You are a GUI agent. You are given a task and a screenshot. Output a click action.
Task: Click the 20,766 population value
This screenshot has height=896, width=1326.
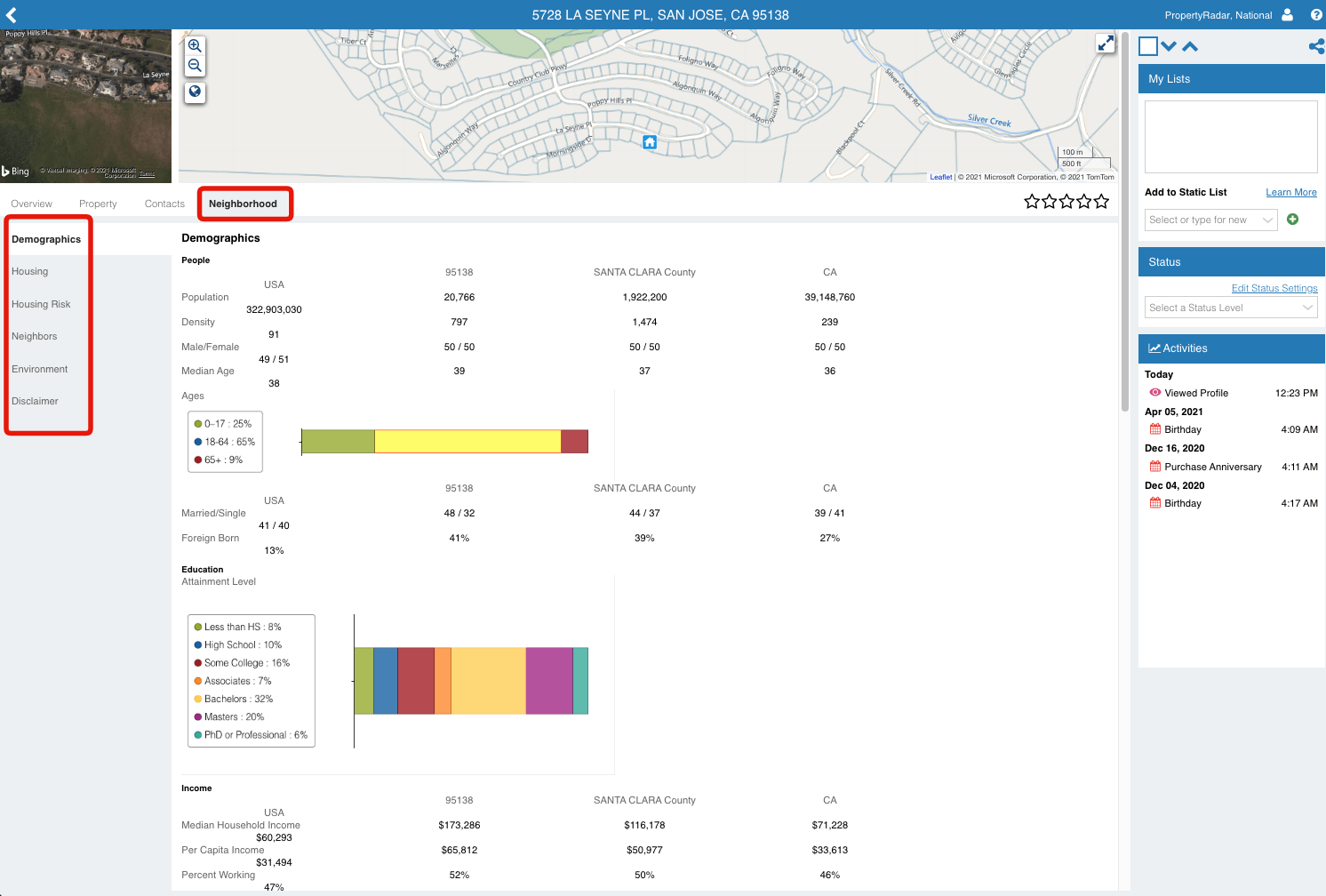coord(459,297)
